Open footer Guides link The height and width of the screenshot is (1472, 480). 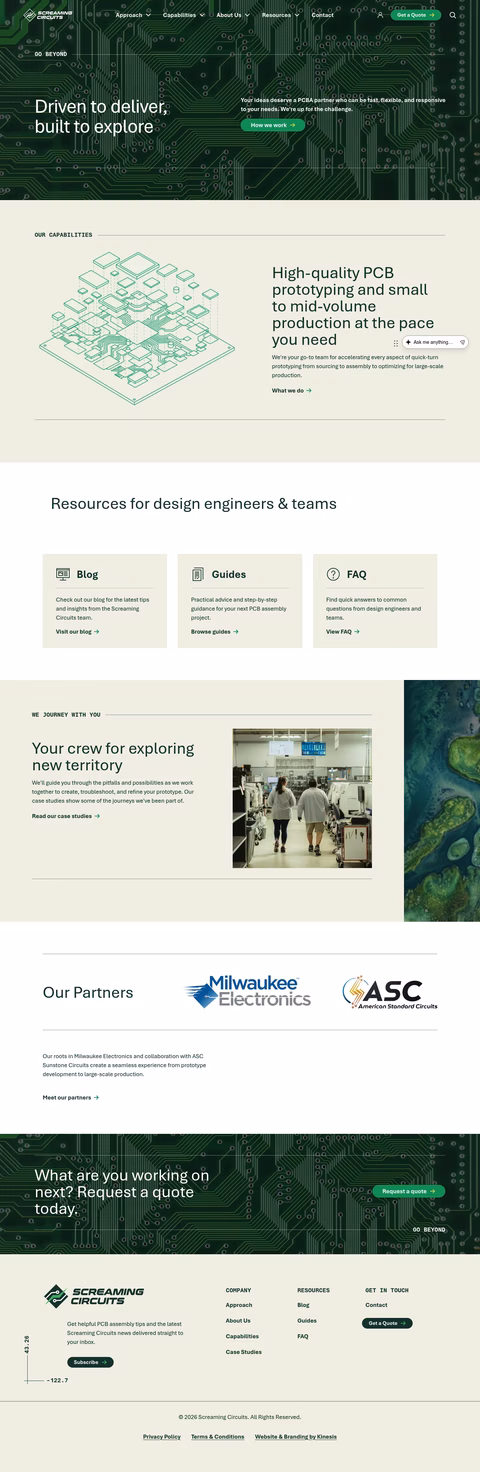tap(307, 1321)
